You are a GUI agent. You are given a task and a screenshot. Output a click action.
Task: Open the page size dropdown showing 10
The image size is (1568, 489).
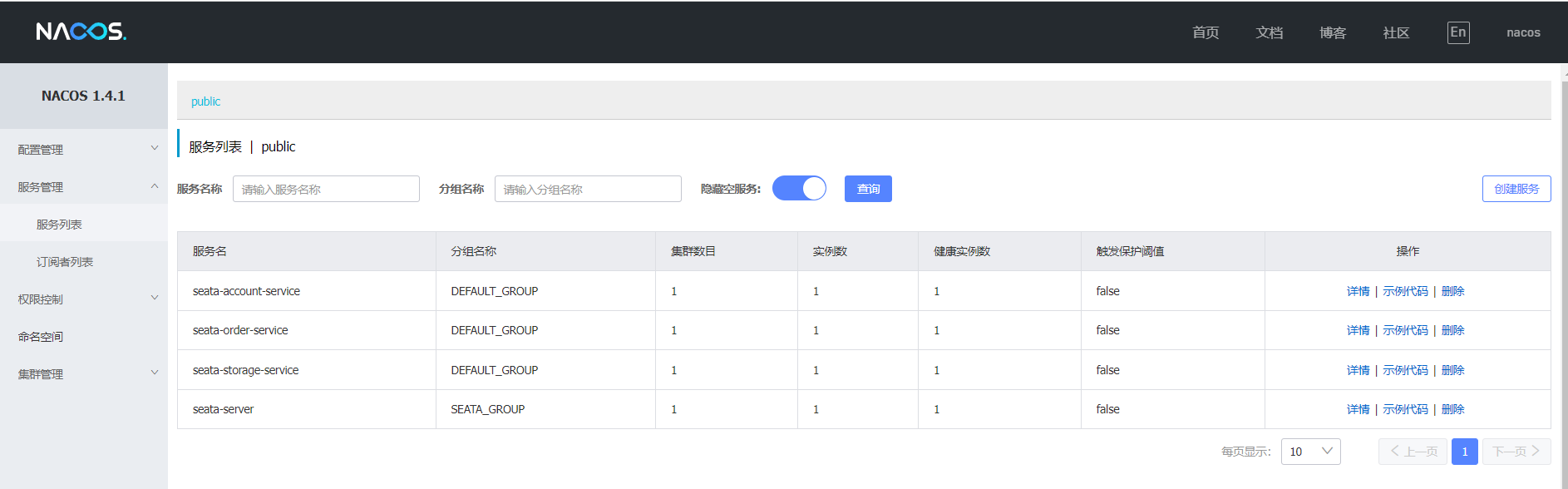click(x=1310, y=452)
